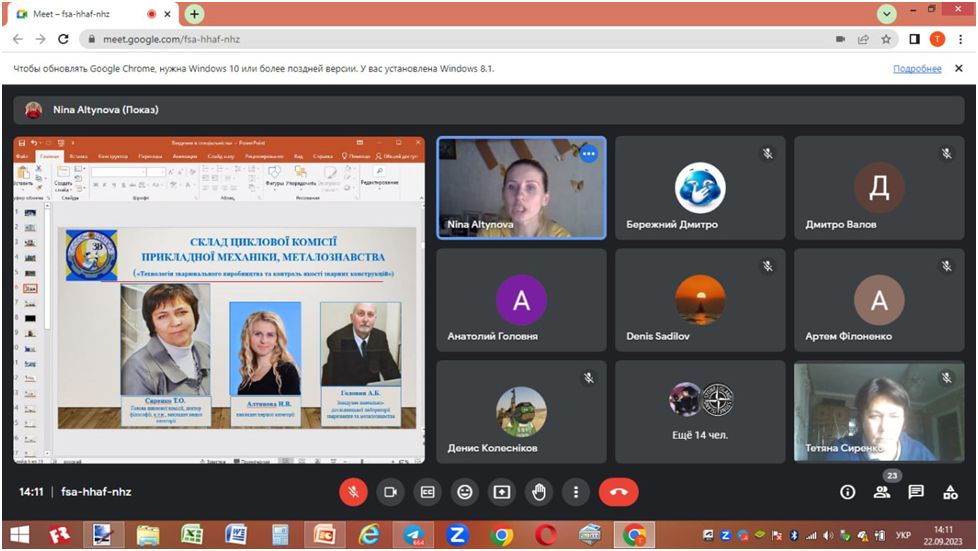The image size is (978, 551).
Task: Dismiss the Chrome update notification bar
Action: tap(959, 69)
